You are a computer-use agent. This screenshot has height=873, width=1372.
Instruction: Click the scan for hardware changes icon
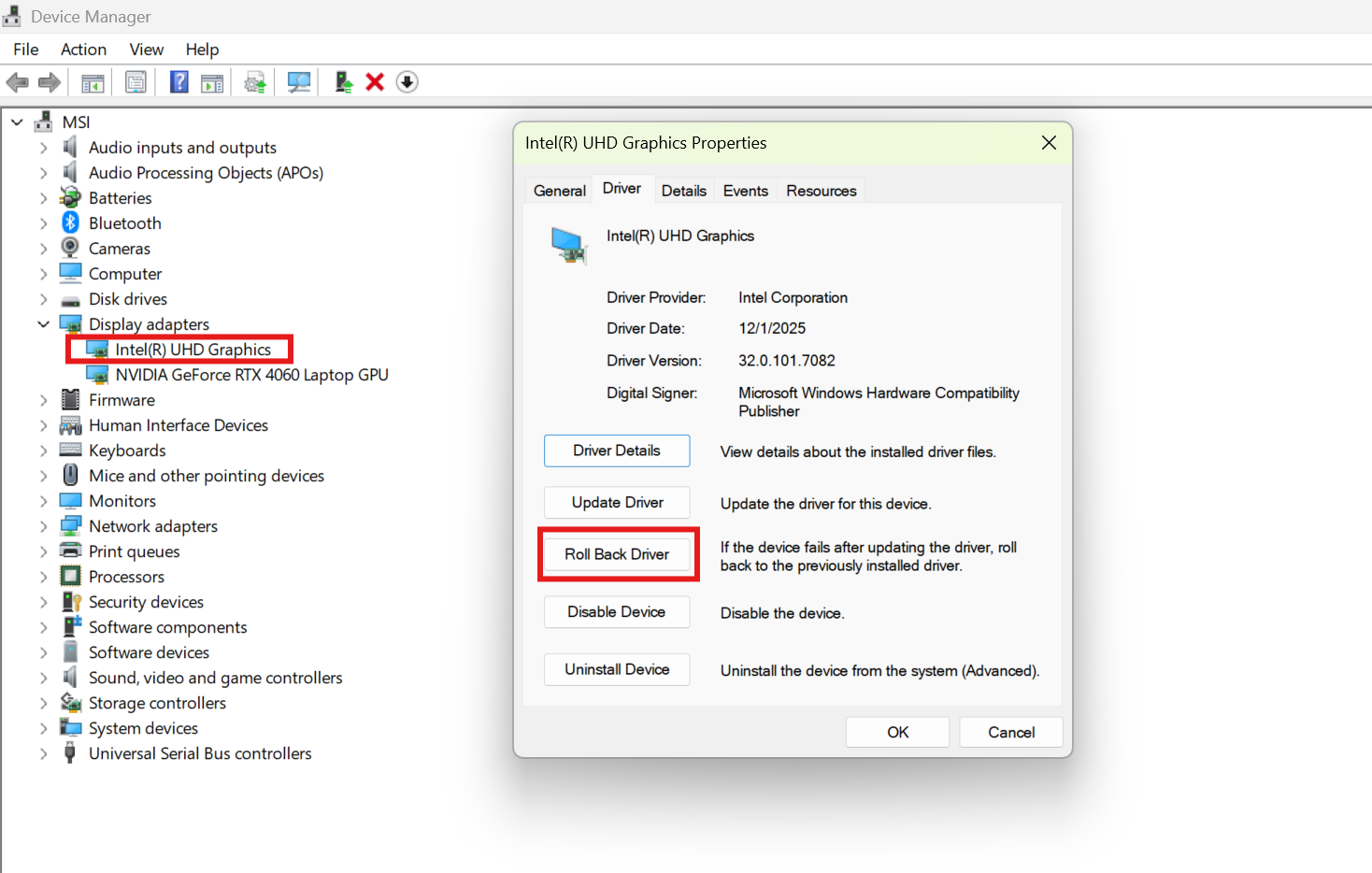pos(299,82)
